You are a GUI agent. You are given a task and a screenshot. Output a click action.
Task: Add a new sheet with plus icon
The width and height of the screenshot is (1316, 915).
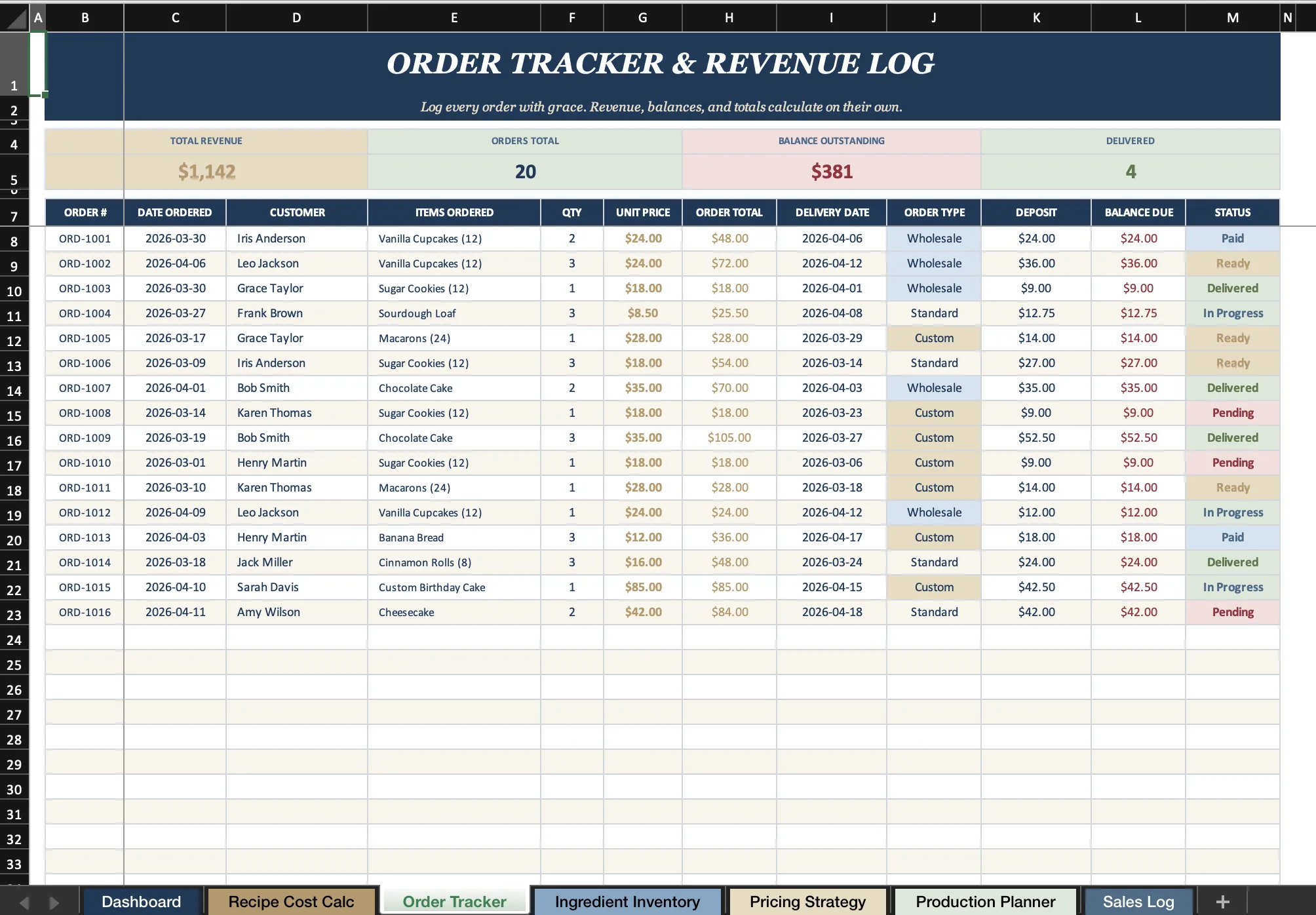1222,902
